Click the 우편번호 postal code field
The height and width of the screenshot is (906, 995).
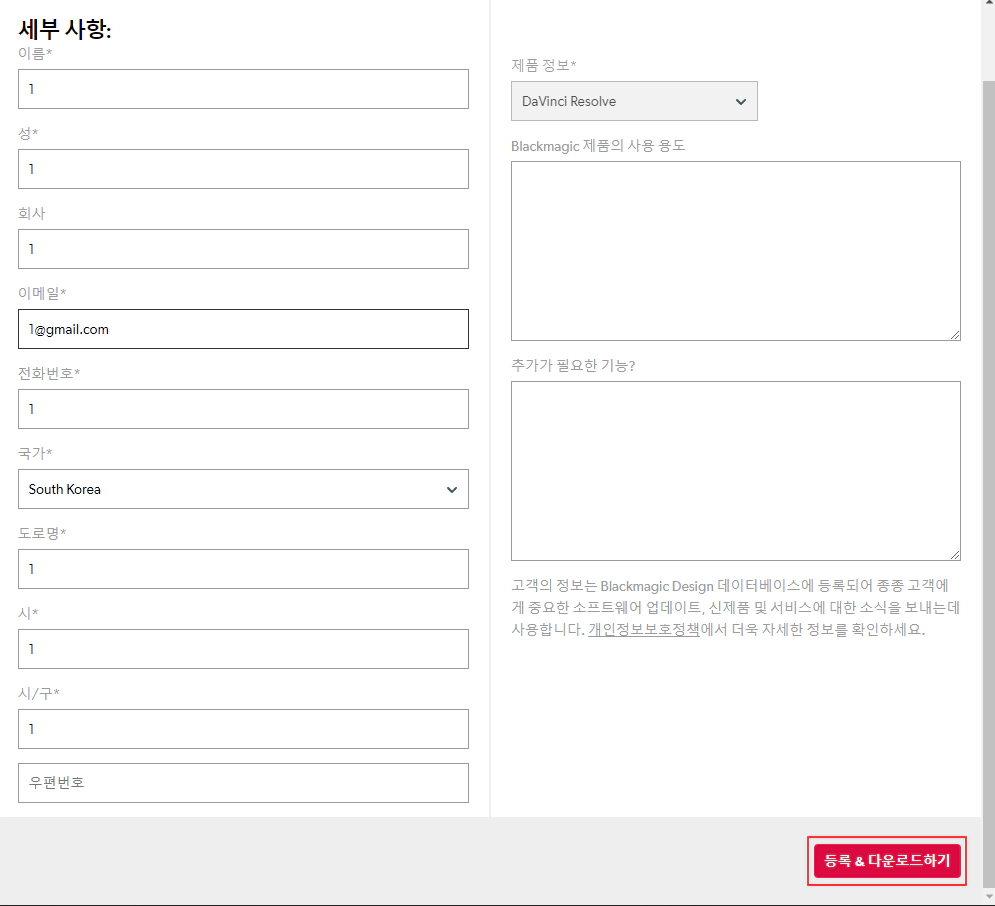click(243, 782)
